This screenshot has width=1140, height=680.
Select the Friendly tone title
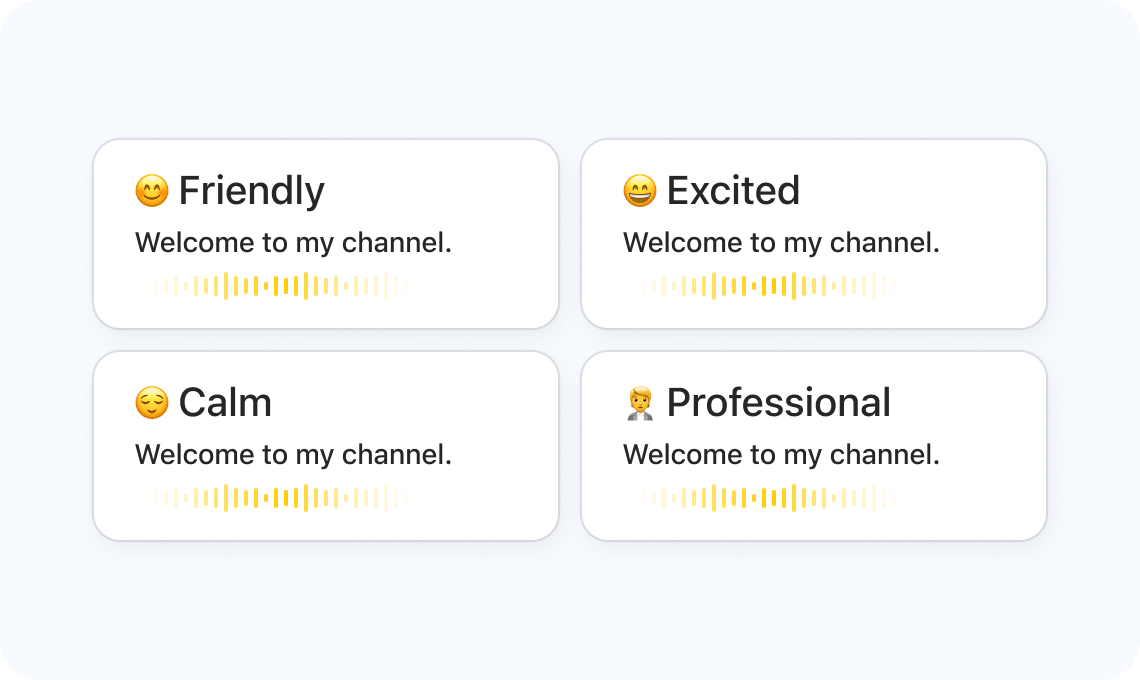pos(251,191)
